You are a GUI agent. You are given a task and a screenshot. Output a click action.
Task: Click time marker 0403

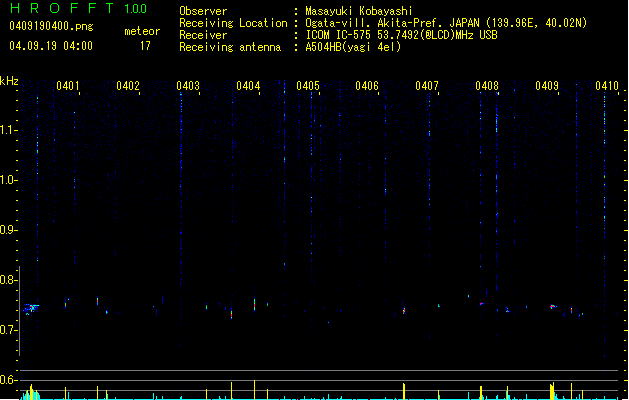click(x=188, y=86)
